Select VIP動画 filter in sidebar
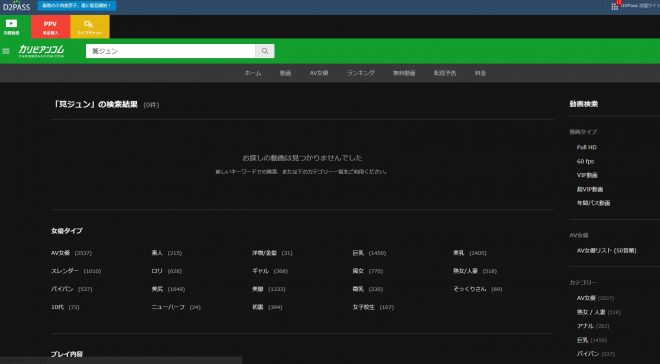Screen dimensions: 660x364 click(587, 175)
